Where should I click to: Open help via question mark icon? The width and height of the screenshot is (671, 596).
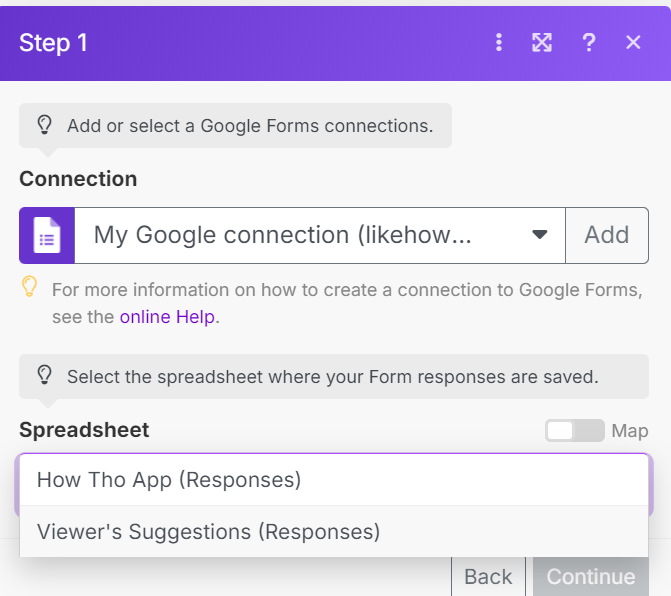[589, 42]
